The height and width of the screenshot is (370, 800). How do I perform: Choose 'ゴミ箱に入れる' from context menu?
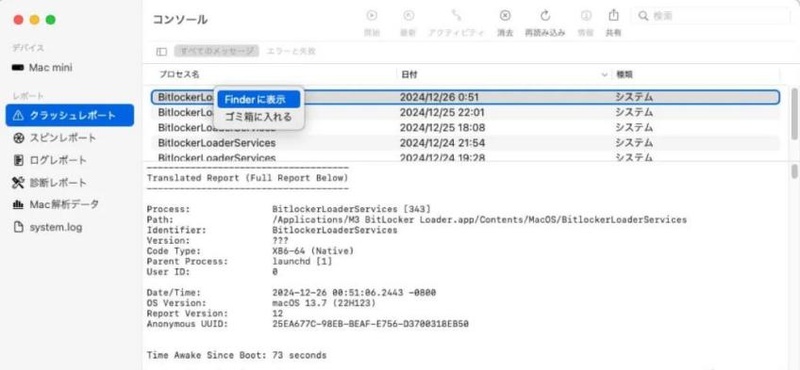pyautogui.click(x=259, y=117)
